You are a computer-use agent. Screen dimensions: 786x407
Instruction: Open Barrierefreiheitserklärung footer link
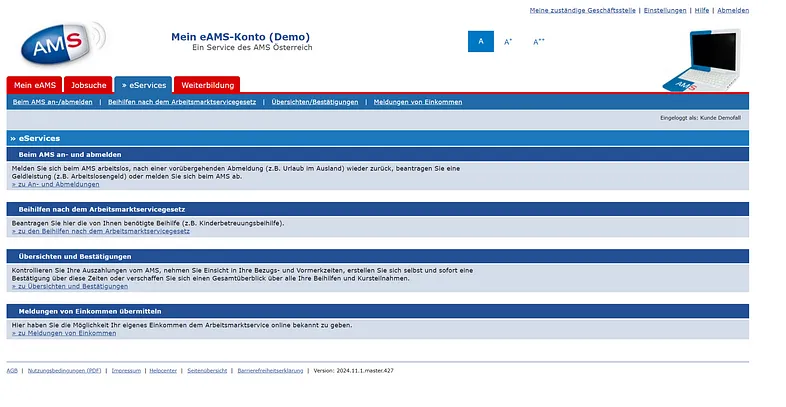(270, 371)
